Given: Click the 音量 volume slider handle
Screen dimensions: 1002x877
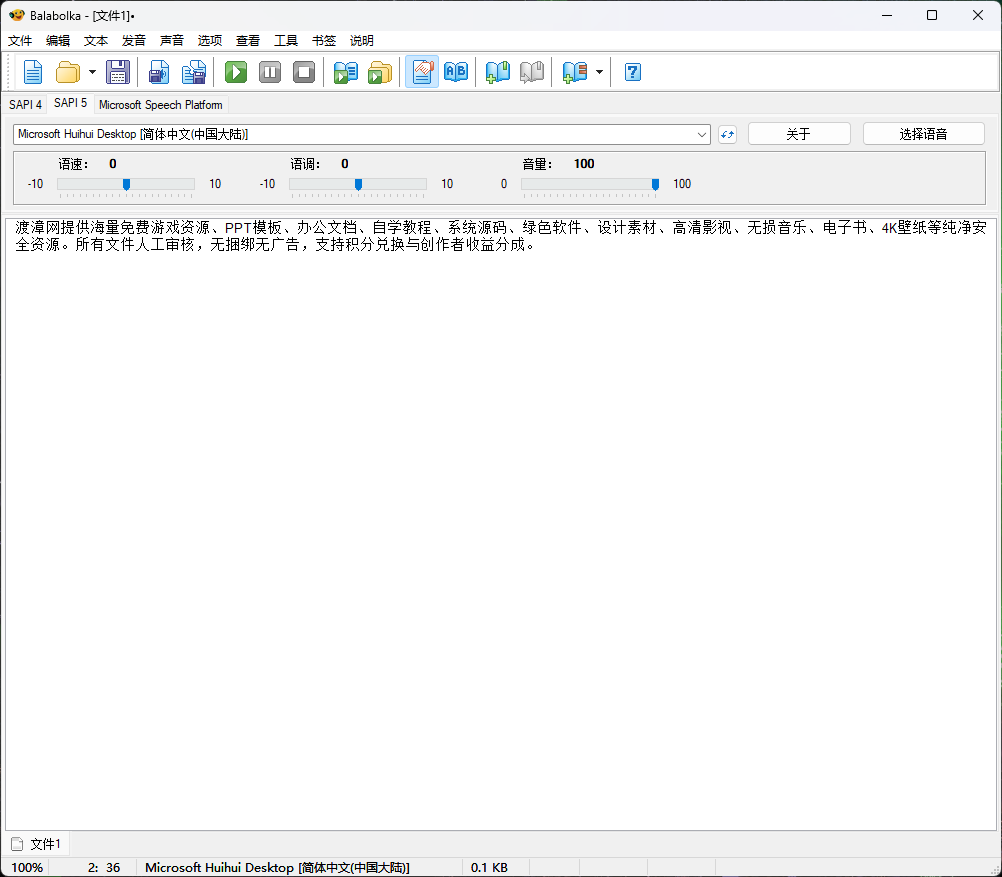Looking at the screenshot, I should click(655, 185).
